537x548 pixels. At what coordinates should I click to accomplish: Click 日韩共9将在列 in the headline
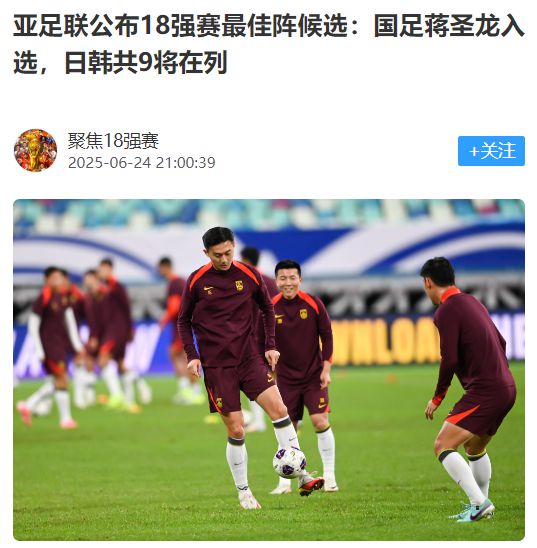coord(146,62)
